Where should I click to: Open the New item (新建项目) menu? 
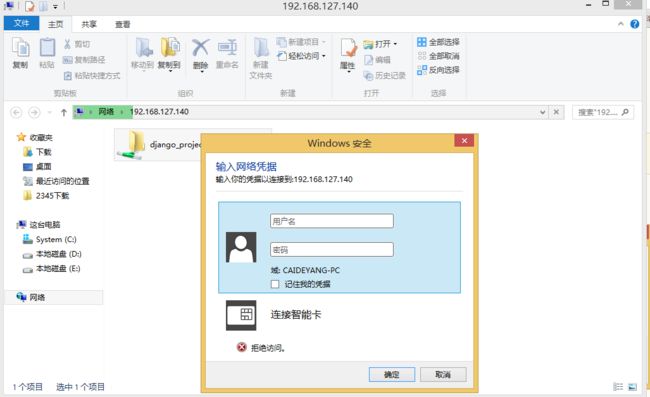click(x=301, y=42)
